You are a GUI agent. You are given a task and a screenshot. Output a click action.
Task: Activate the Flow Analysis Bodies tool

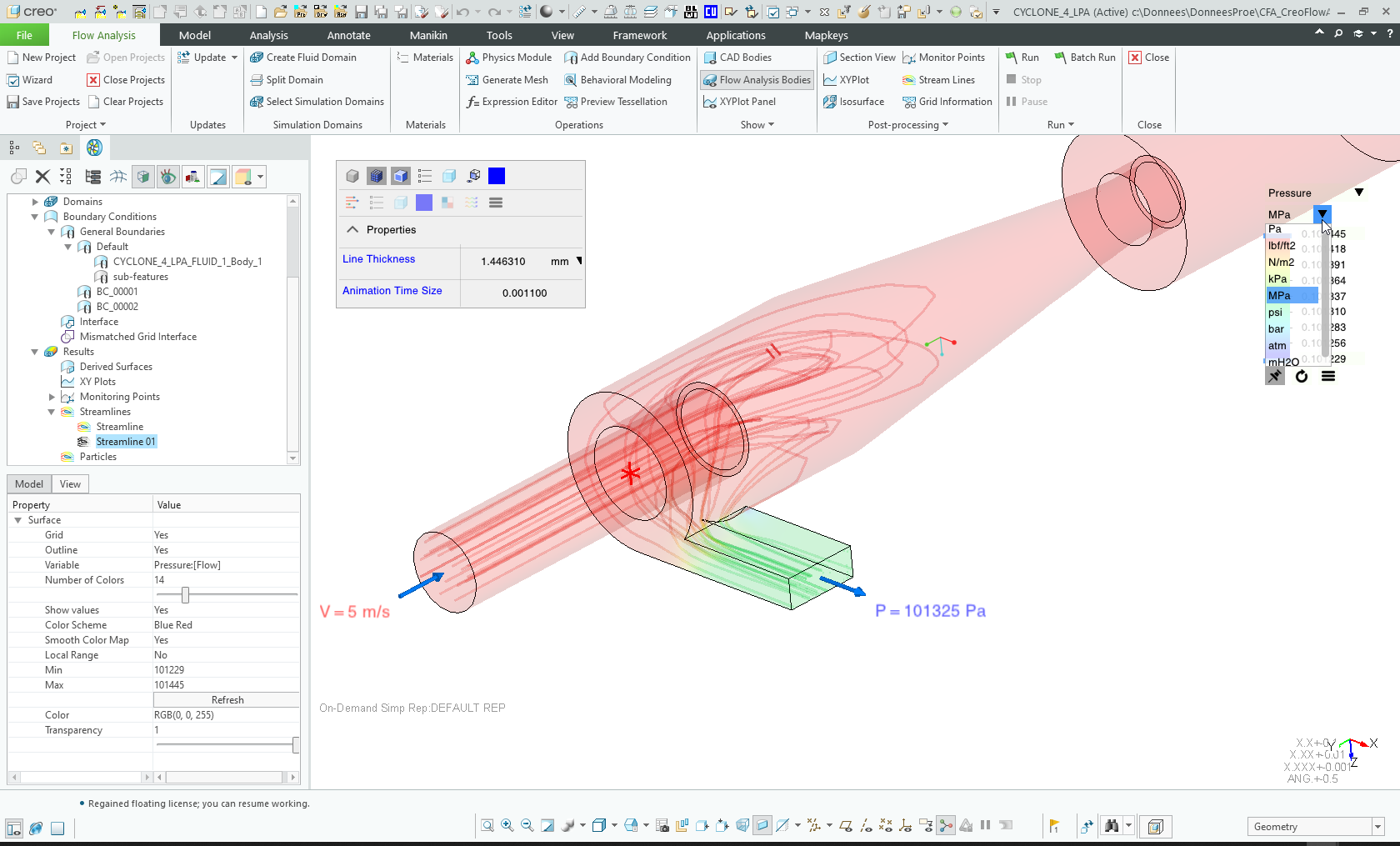tap(755, 79)
